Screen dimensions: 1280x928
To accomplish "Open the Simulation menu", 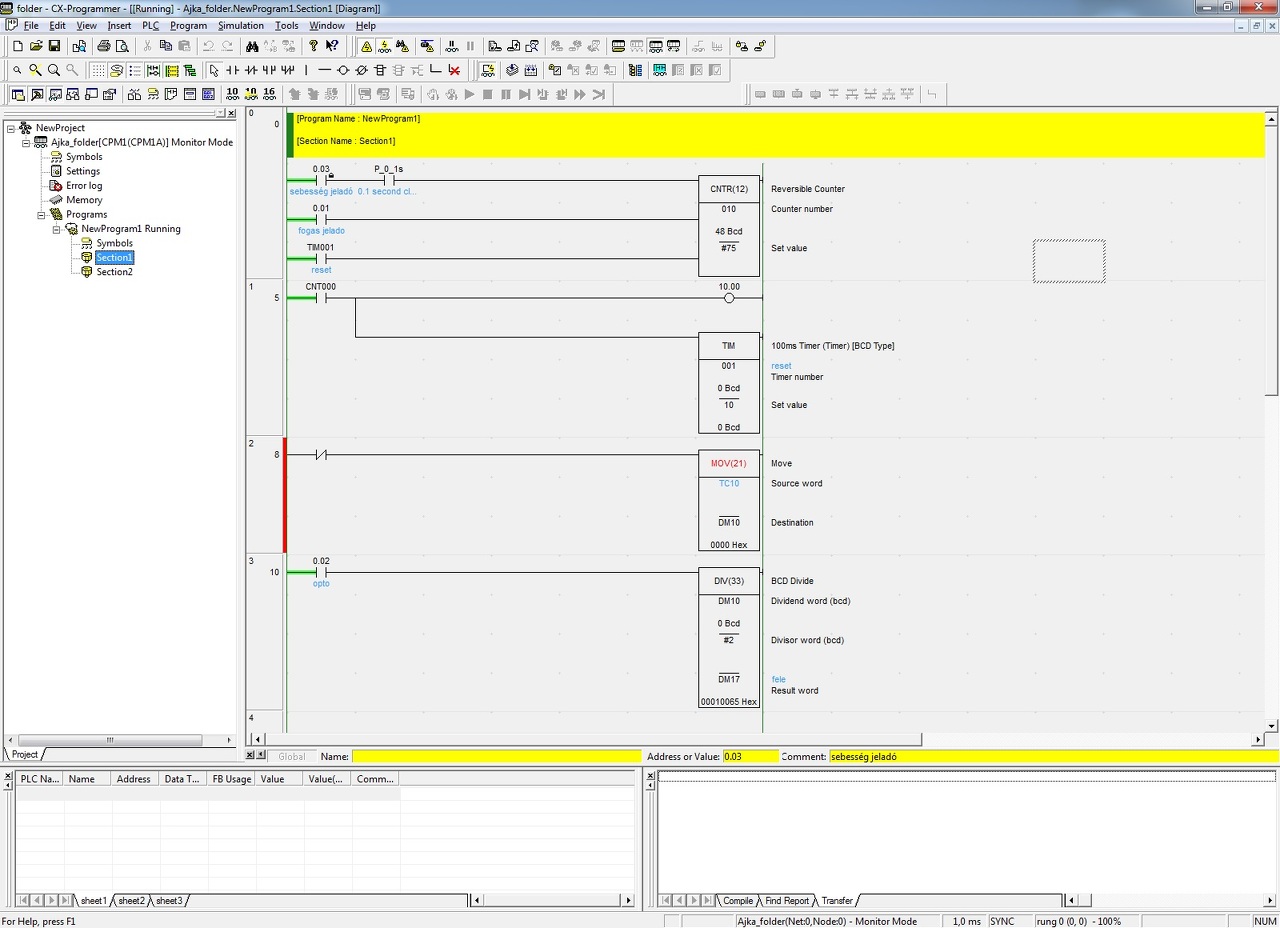I will coord(241,25).
